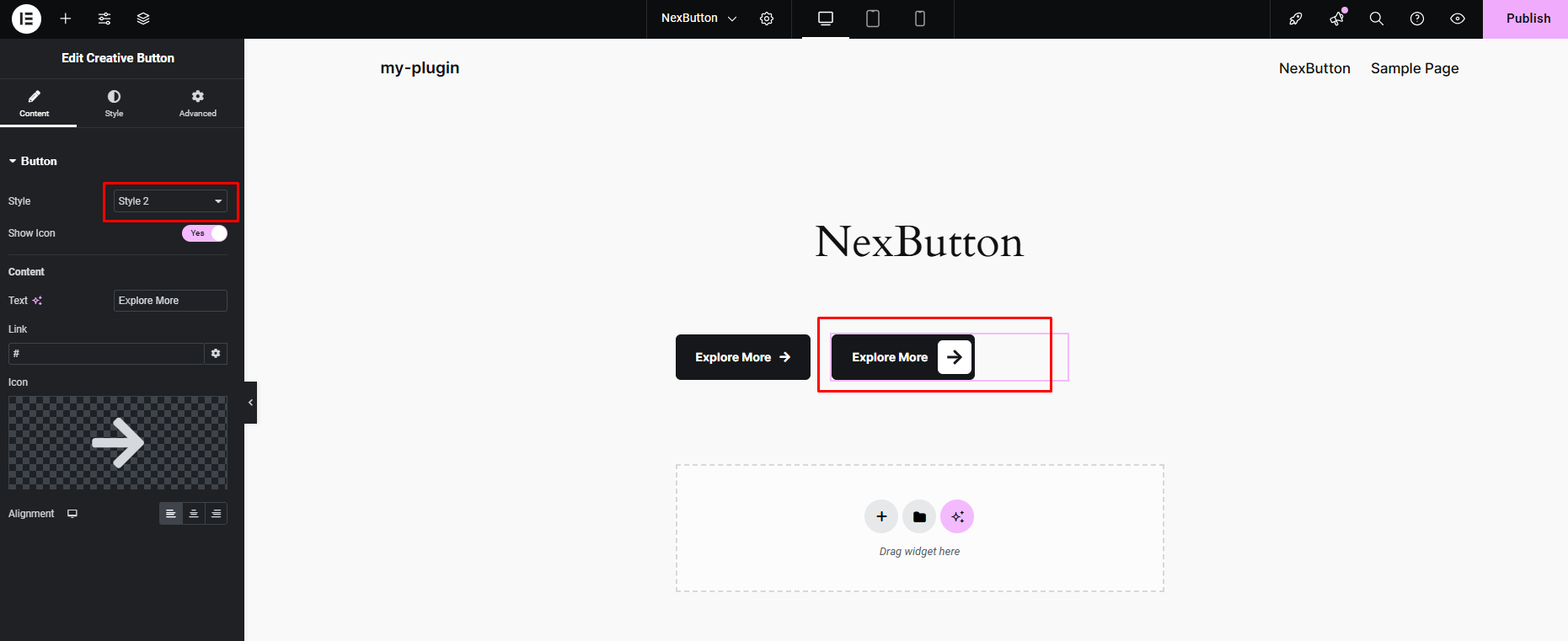Viewport: 1568px width, 641px height.
Task: Set alignment to center
Action: 194,514
